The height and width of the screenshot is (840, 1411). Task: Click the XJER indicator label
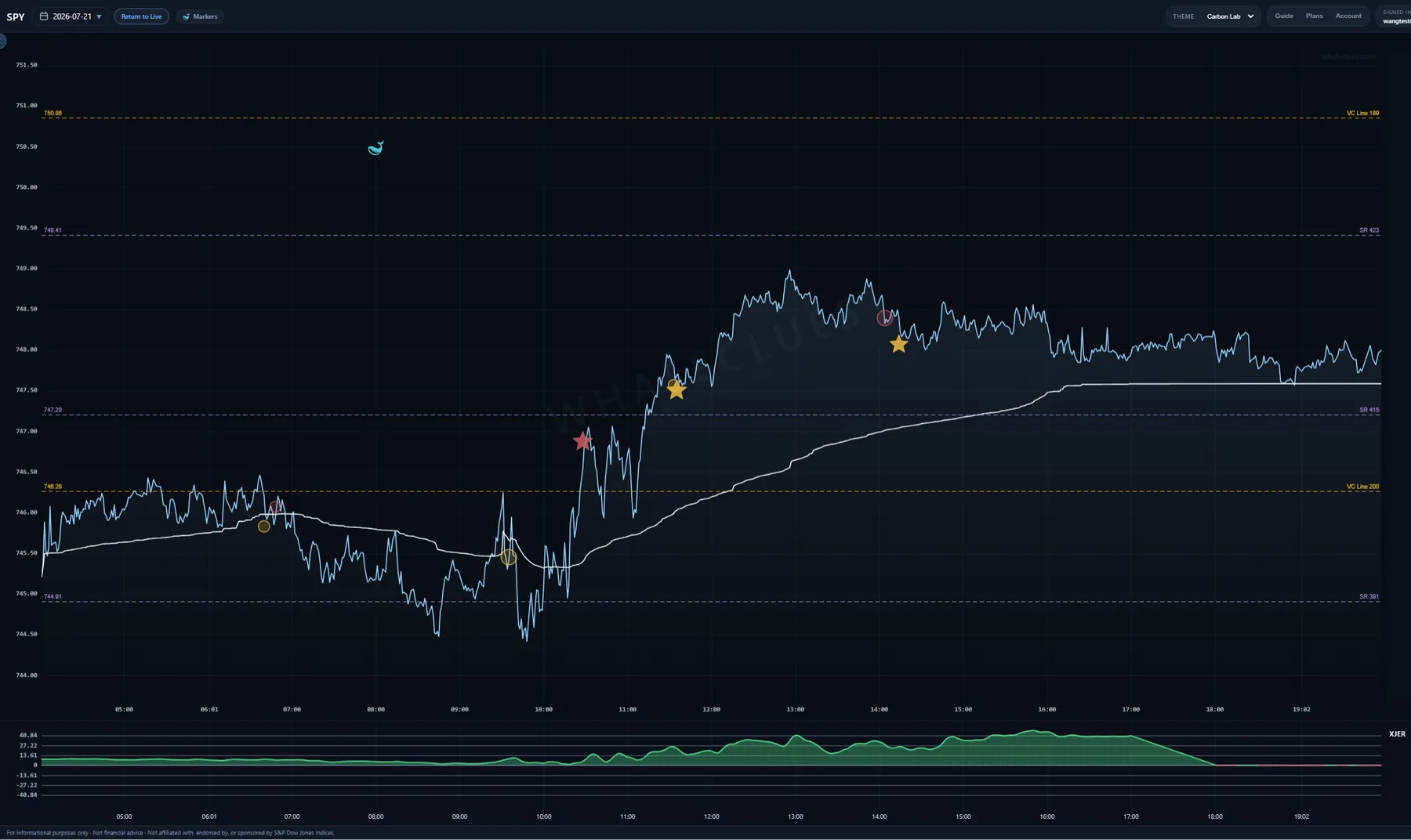[x=1397, y=734]
